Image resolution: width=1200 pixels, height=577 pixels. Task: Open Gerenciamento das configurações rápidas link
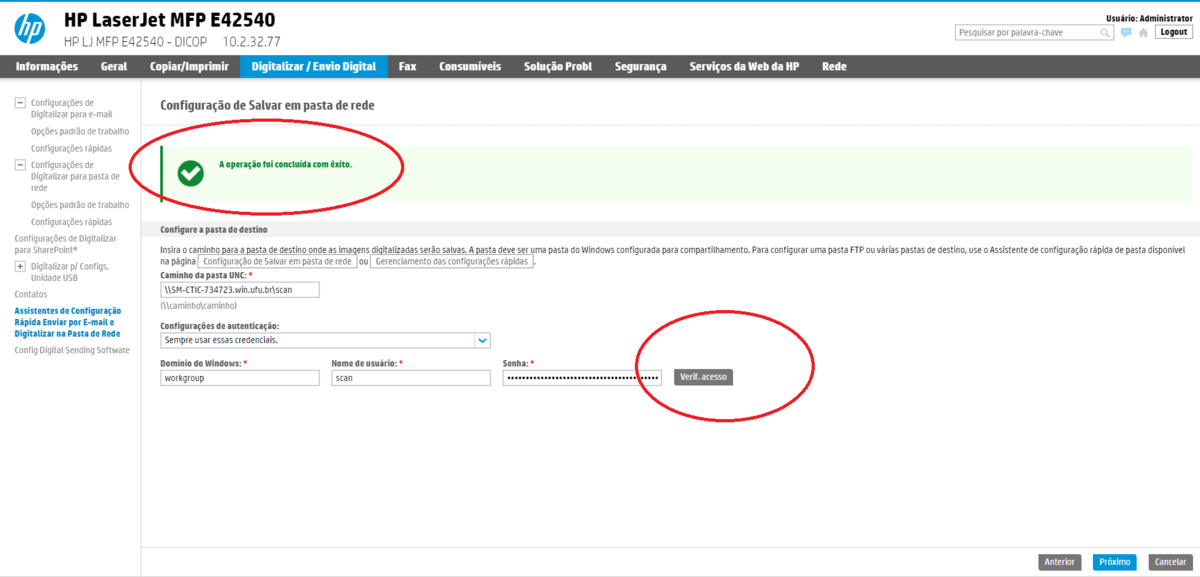pyautogui.click(x=452, y=261)
